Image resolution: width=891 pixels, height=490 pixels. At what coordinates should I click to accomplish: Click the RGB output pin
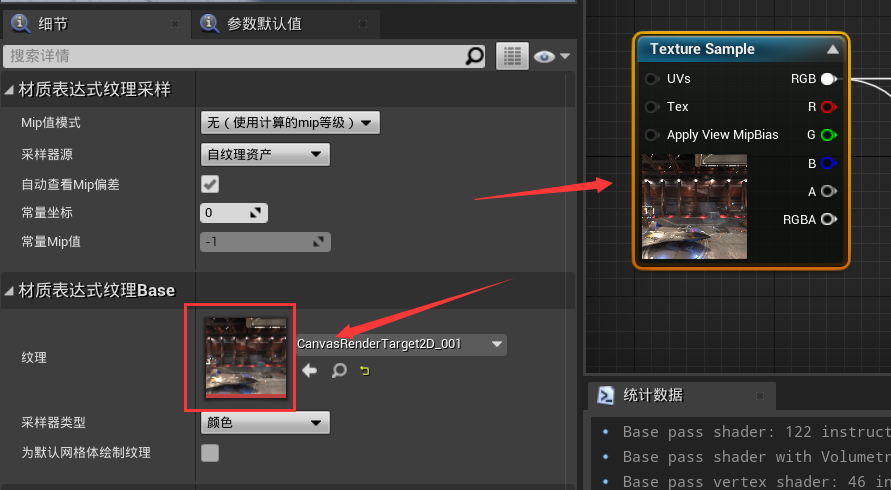[828, 79]
